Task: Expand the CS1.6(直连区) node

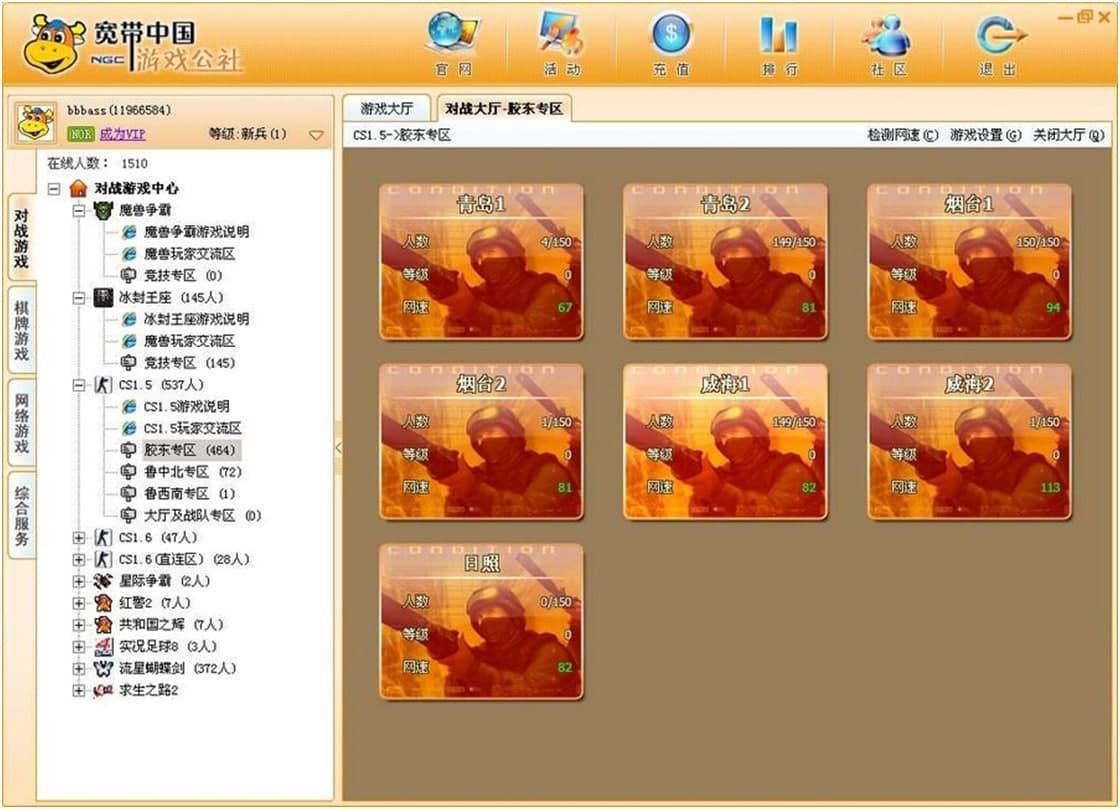Action: pos(79,560)
